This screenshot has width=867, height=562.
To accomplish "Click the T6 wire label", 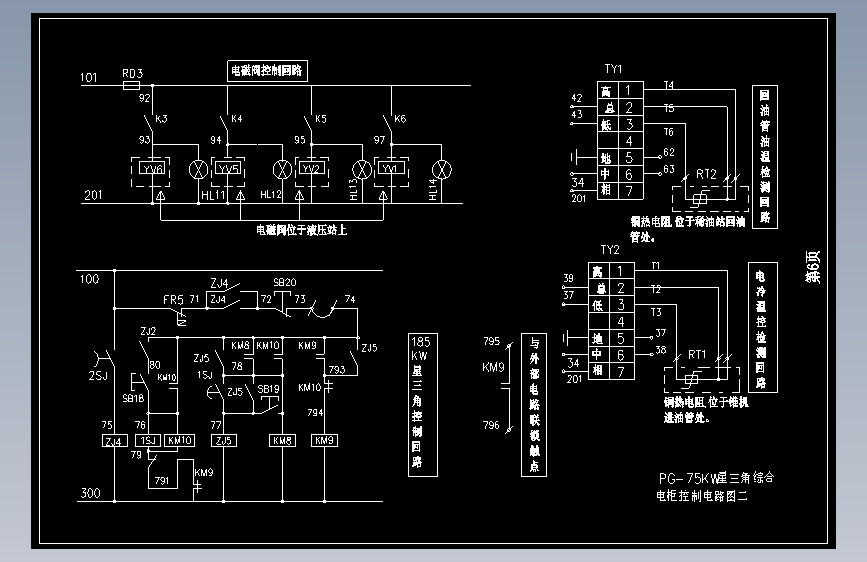I will click(x=668, y=132).
